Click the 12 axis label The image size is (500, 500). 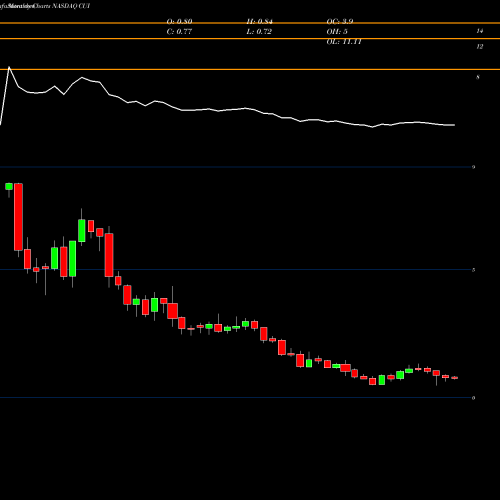(479, 47)
